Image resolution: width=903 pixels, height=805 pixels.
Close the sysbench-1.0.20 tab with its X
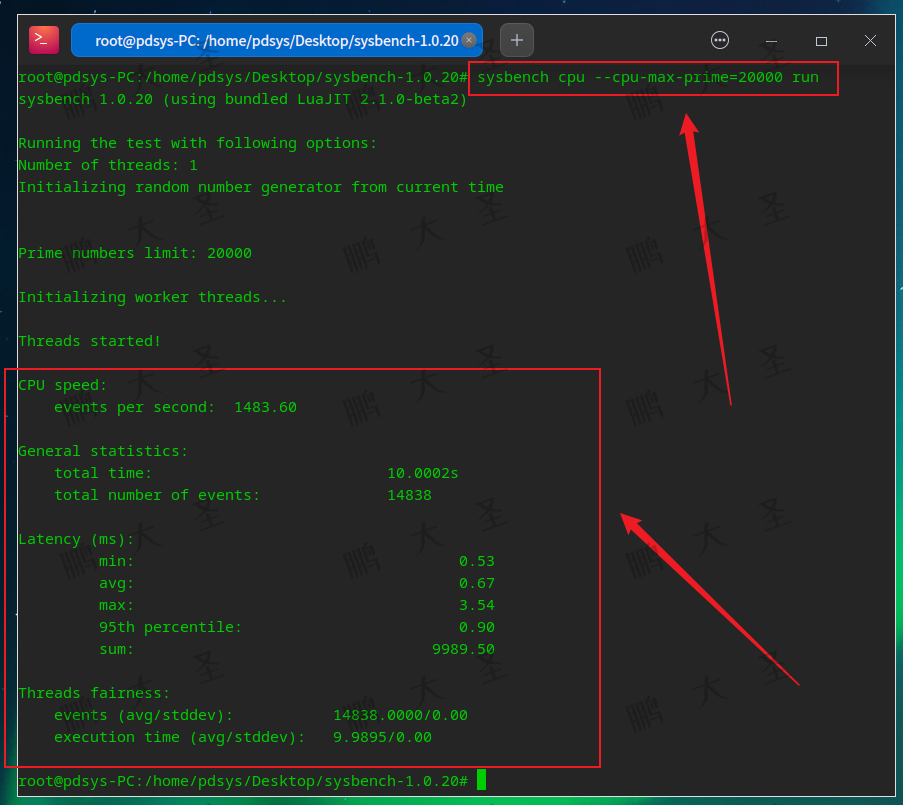tap(469, 40)
